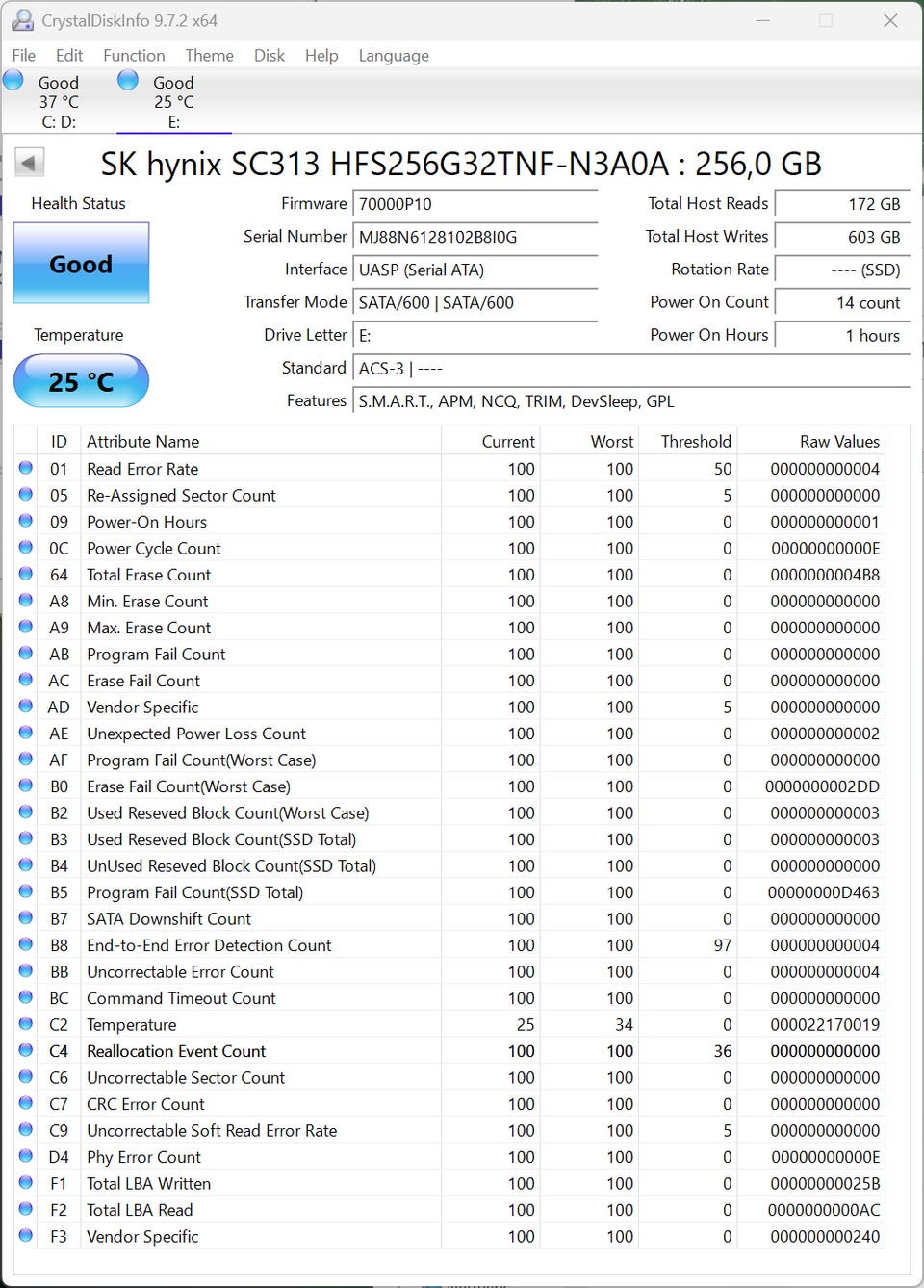
Task: Click the Transfer Mode SATA/600 field
Action: click(475, 302)
